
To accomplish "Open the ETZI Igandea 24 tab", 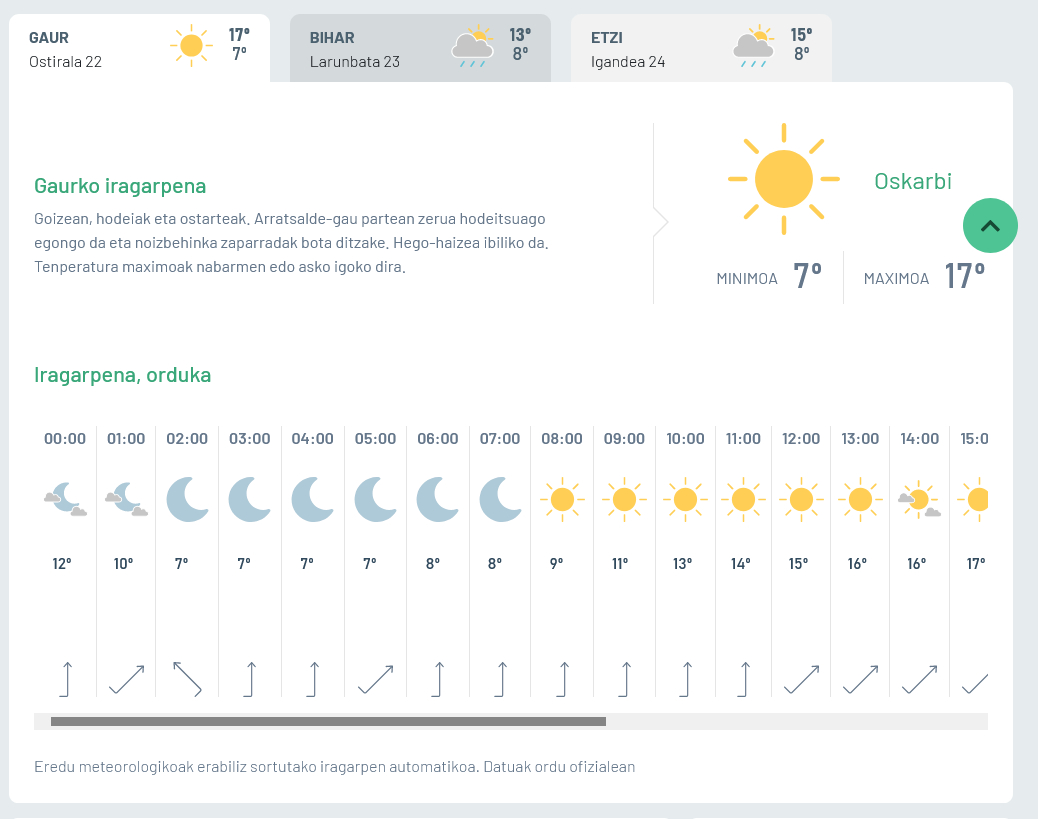I will point(700,48).
